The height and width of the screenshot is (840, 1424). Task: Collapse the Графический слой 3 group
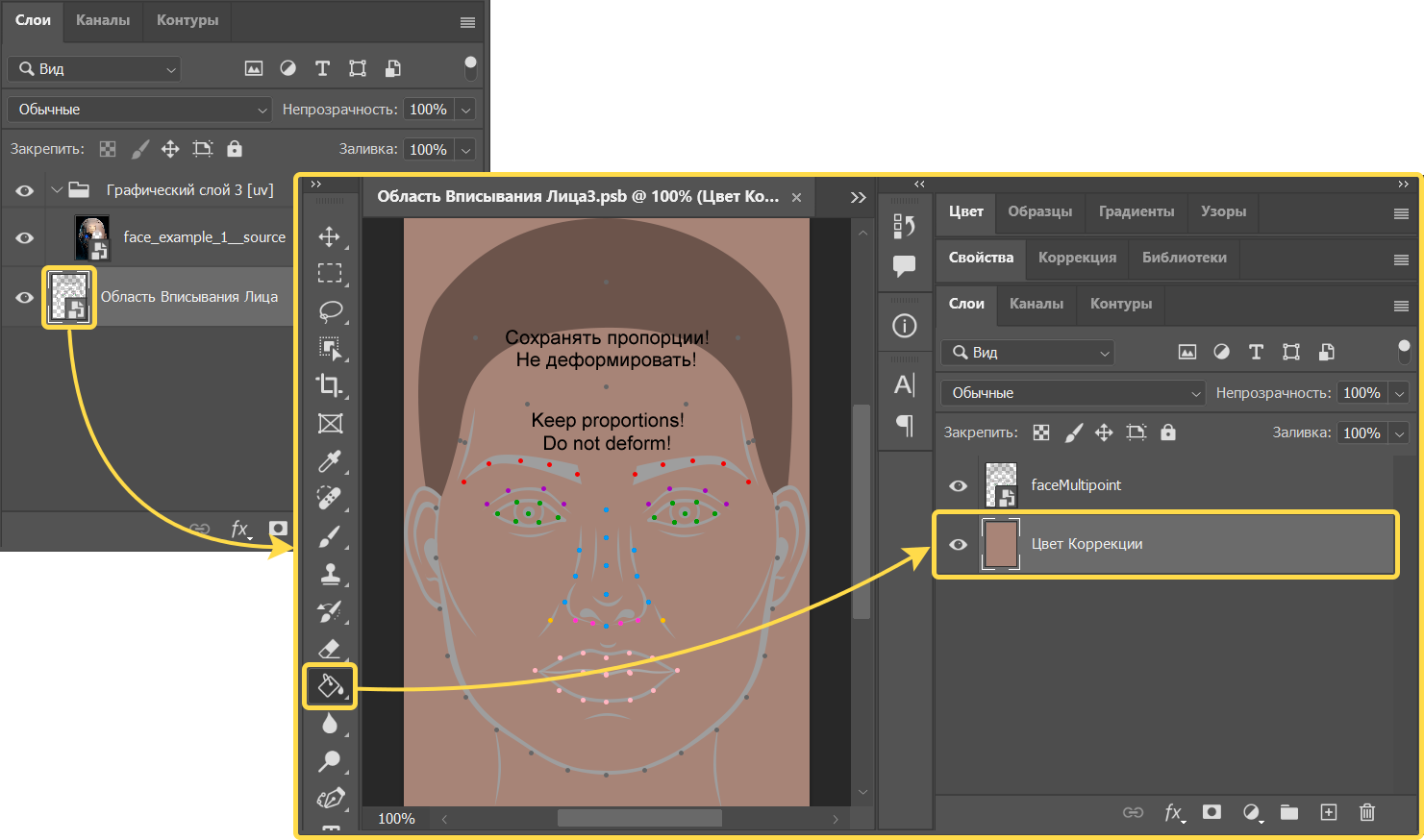pos(57,190)
